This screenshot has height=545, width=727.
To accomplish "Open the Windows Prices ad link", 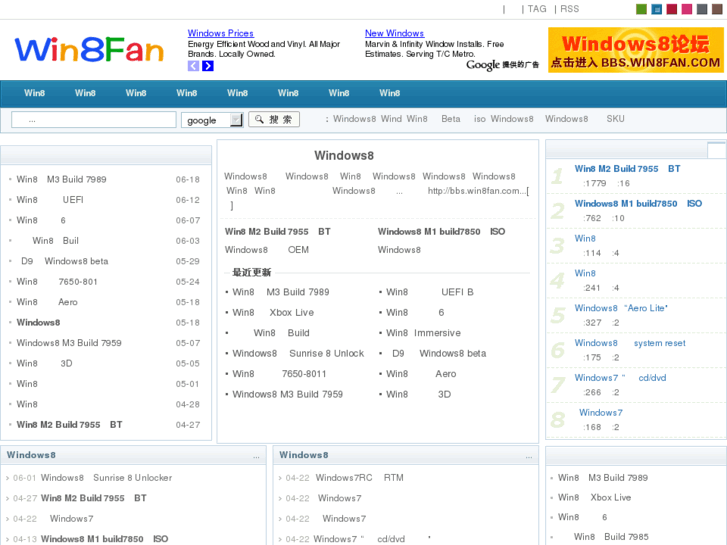I will click(x=221, y=33).
